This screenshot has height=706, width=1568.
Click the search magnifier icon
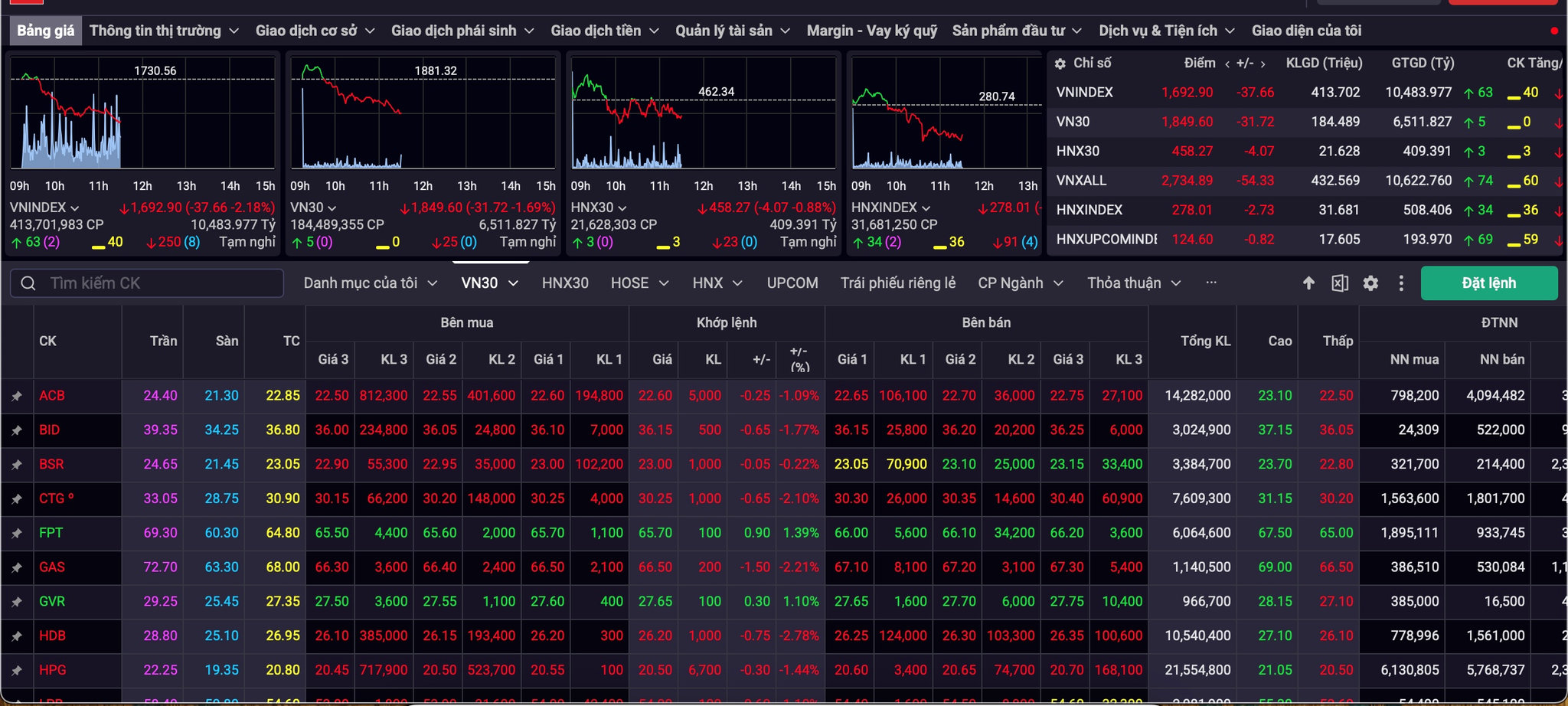(x=28, y=283)
